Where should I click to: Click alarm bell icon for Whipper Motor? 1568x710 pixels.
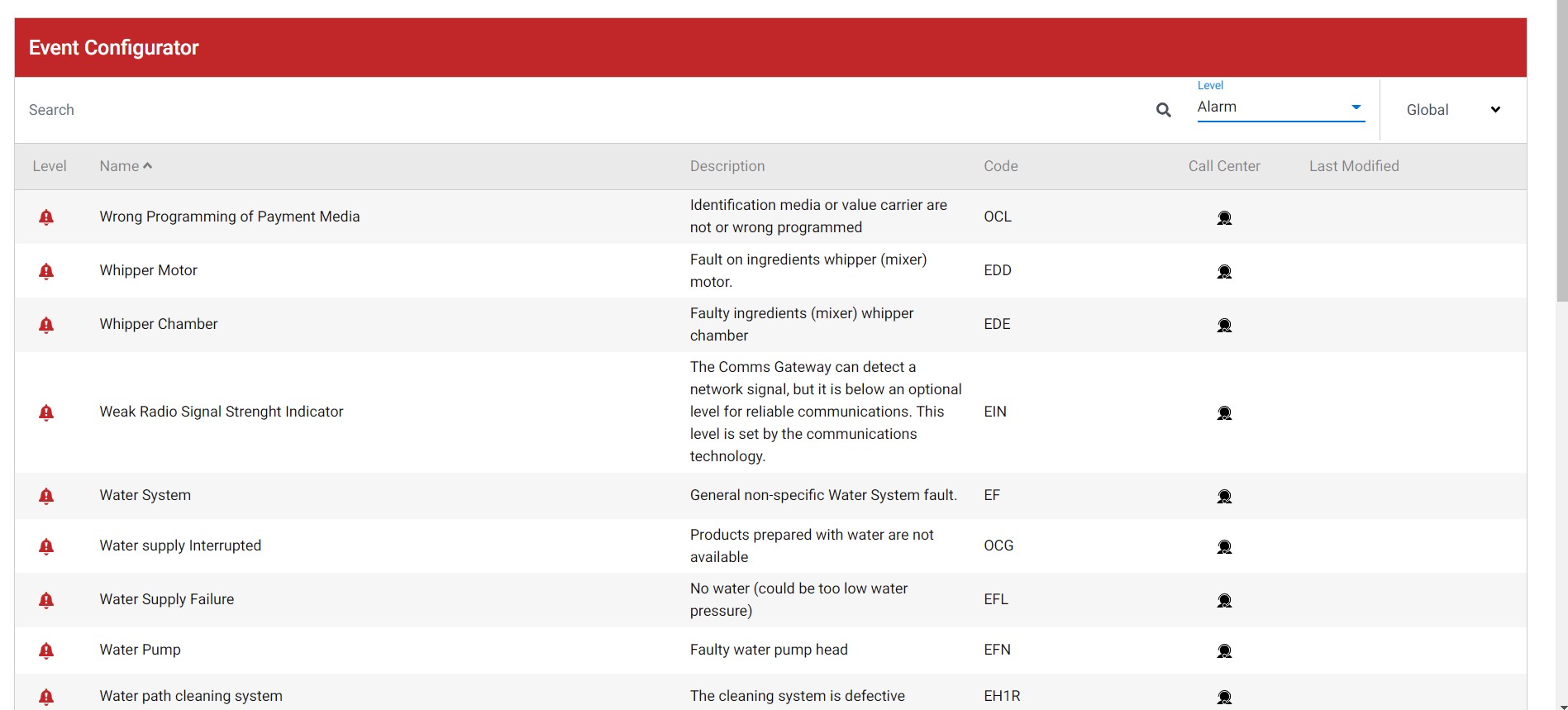pos(46,271)
